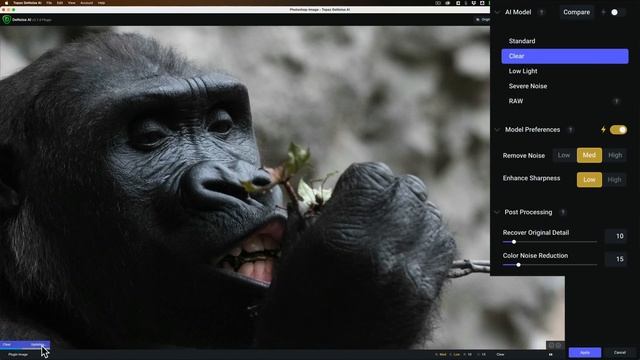Screen dimensions: 640x360
Task: Set Enhance Sharpness to Low
Action: [x=589, y=180]
